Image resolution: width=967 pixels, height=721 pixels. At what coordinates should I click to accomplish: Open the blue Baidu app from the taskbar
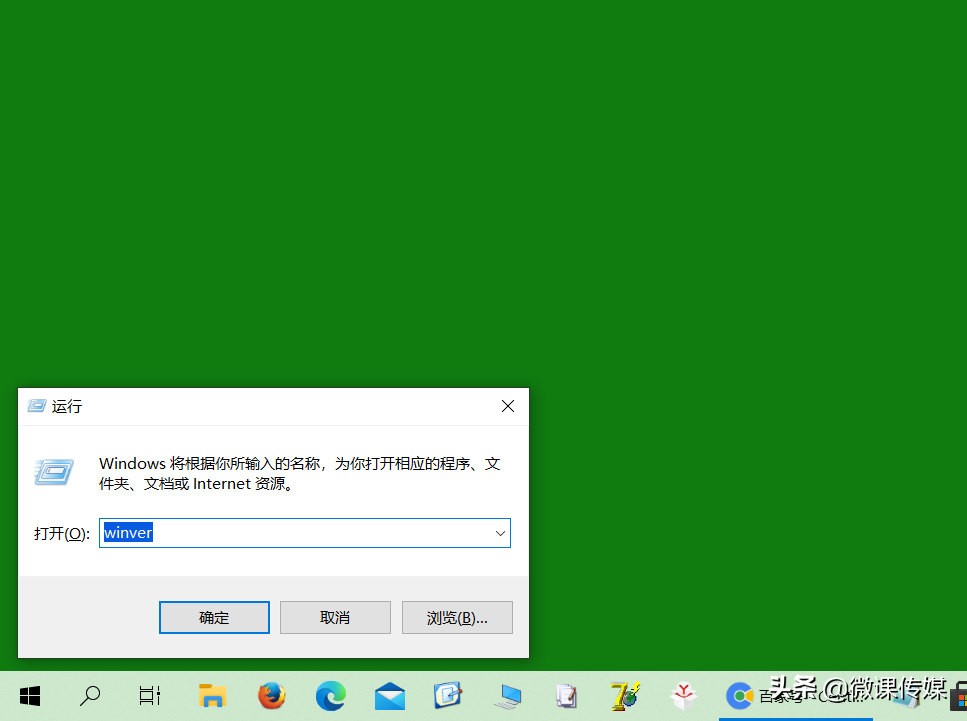739,695
